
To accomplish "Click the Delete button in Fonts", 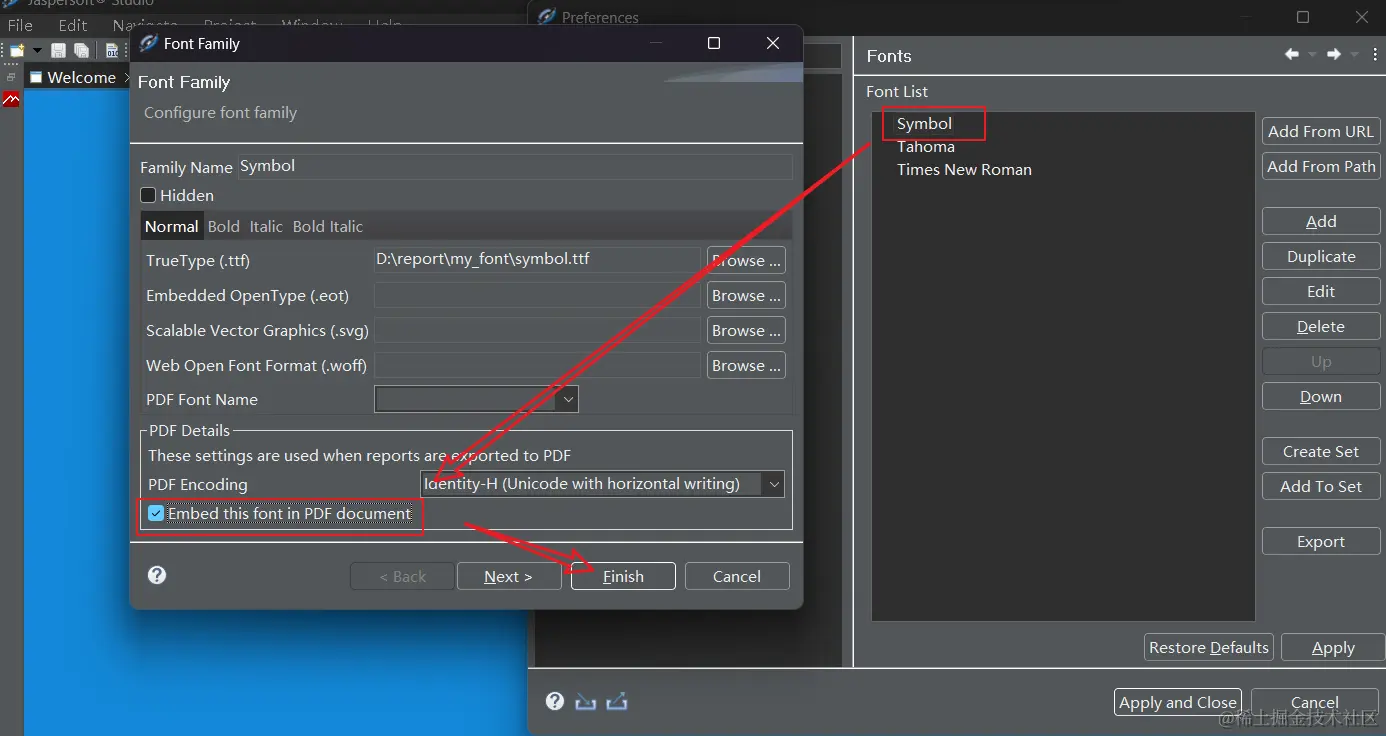I will click(1321, 326).
